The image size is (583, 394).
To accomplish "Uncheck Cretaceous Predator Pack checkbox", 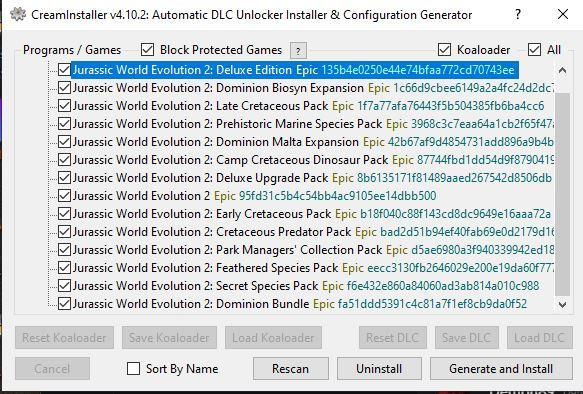I will pos(64,232).
